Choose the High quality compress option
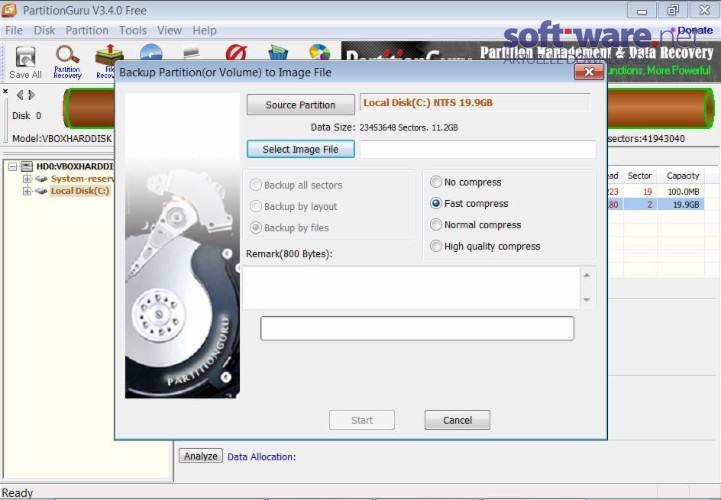Screen dimensions: 721x500 point(435,246)
